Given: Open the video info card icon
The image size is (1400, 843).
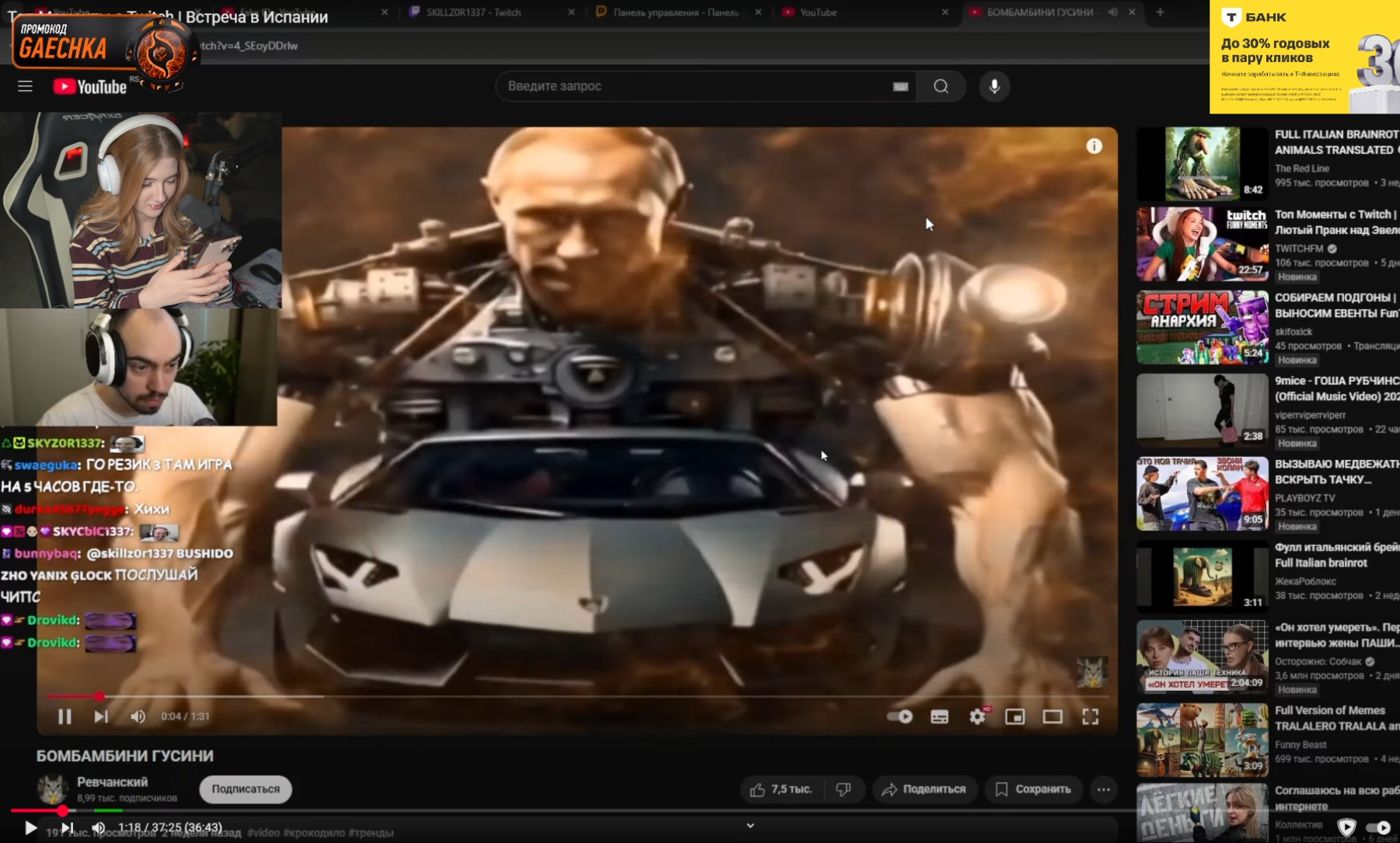Looking at the screenshot, I should coord(1094,146).
